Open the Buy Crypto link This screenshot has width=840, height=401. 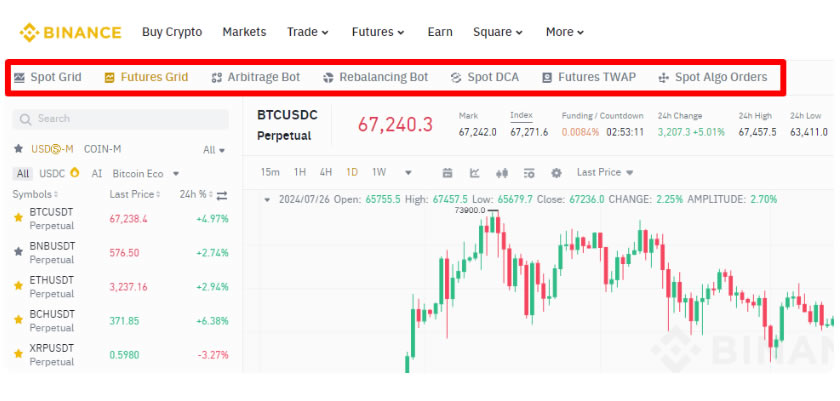[x=172, y=32]
